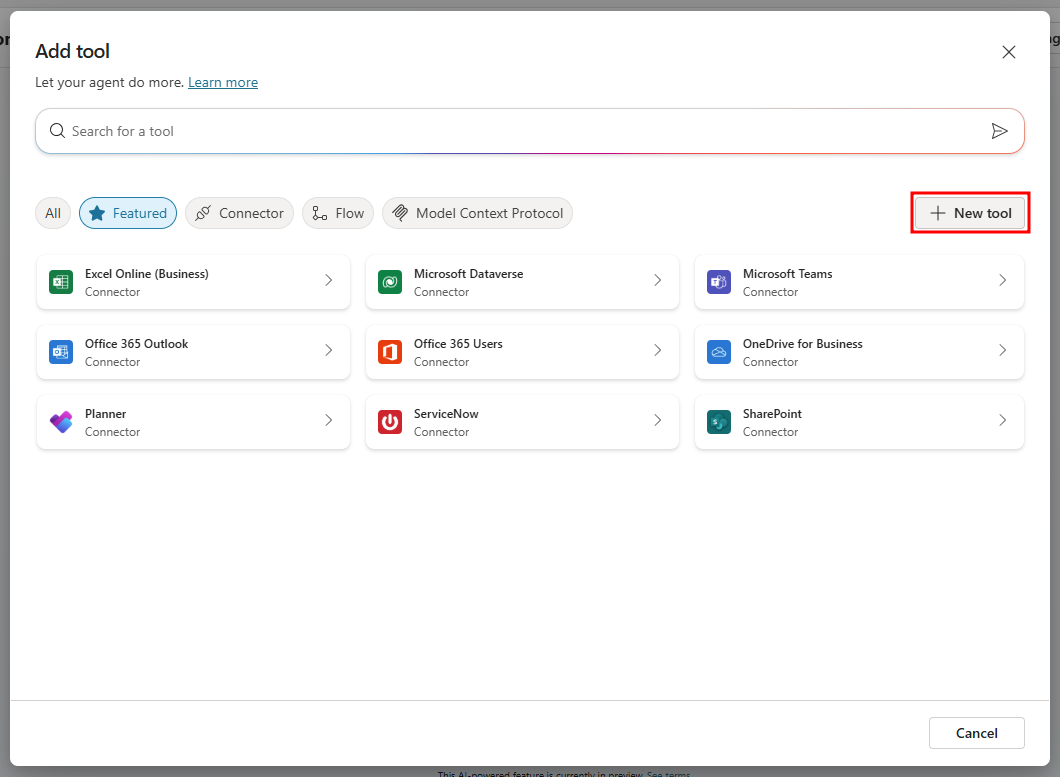Image resolution: width=1060 pixels, height=777 pixels.
Task: Create a New tool
Action: (x=970, y=213)
